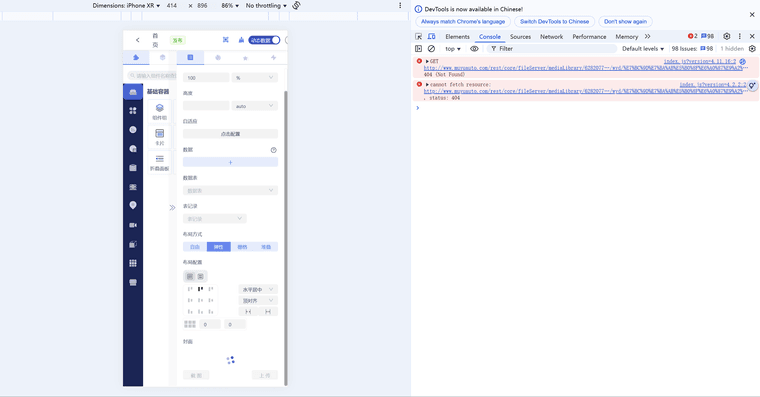Image resolution: width=760 pixels, height=397 pixels.
Task: Select the first layout direction toggle under 布局配置
Action: click(190, 276)
